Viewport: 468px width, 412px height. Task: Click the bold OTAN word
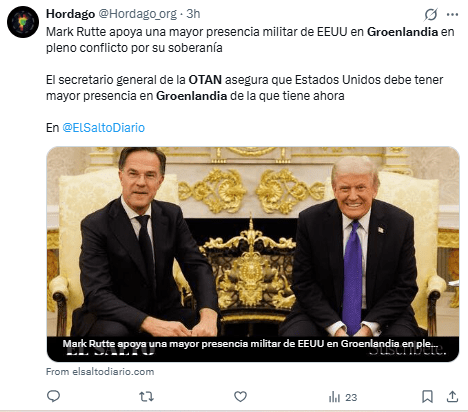tap(205, 80)
